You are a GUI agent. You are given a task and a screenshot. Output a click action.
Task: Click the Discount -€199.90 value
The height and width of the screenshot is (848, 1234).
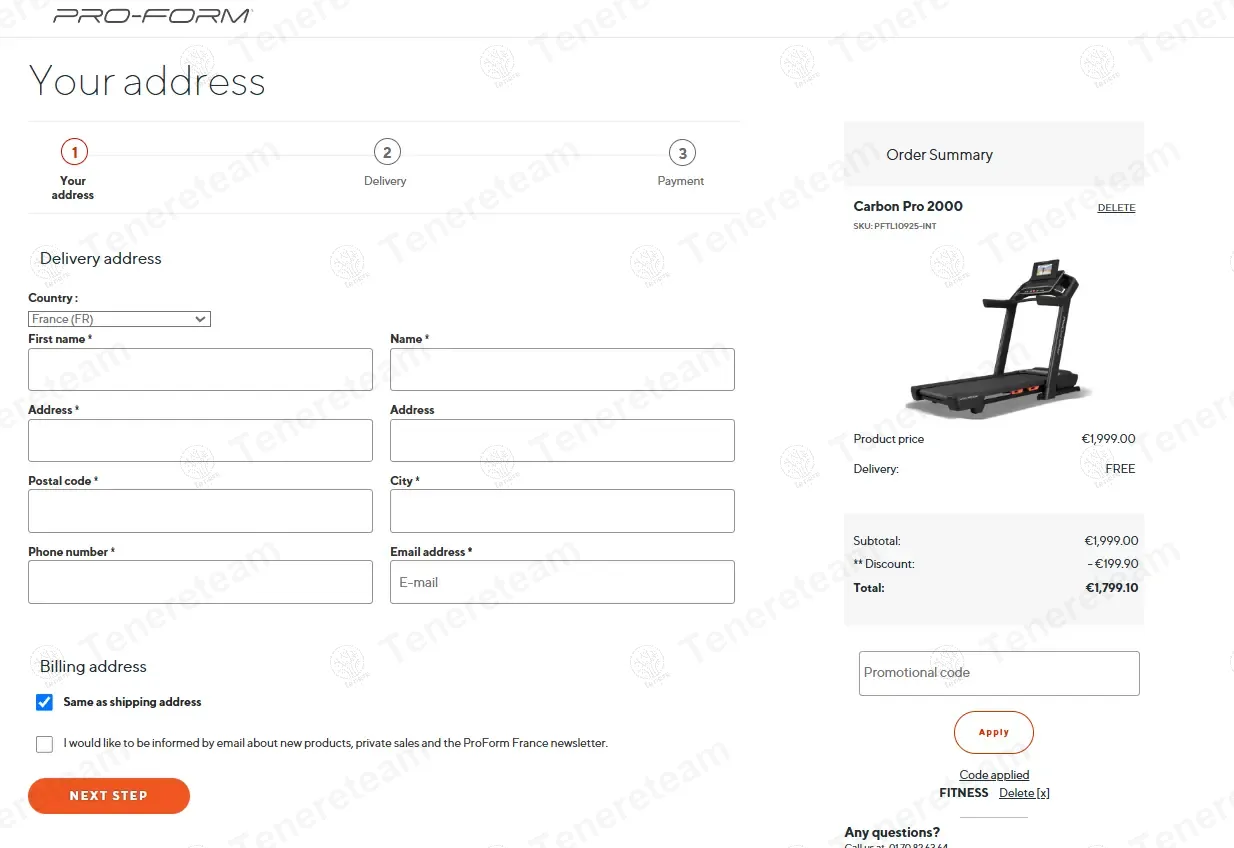tap(1112, 564)
